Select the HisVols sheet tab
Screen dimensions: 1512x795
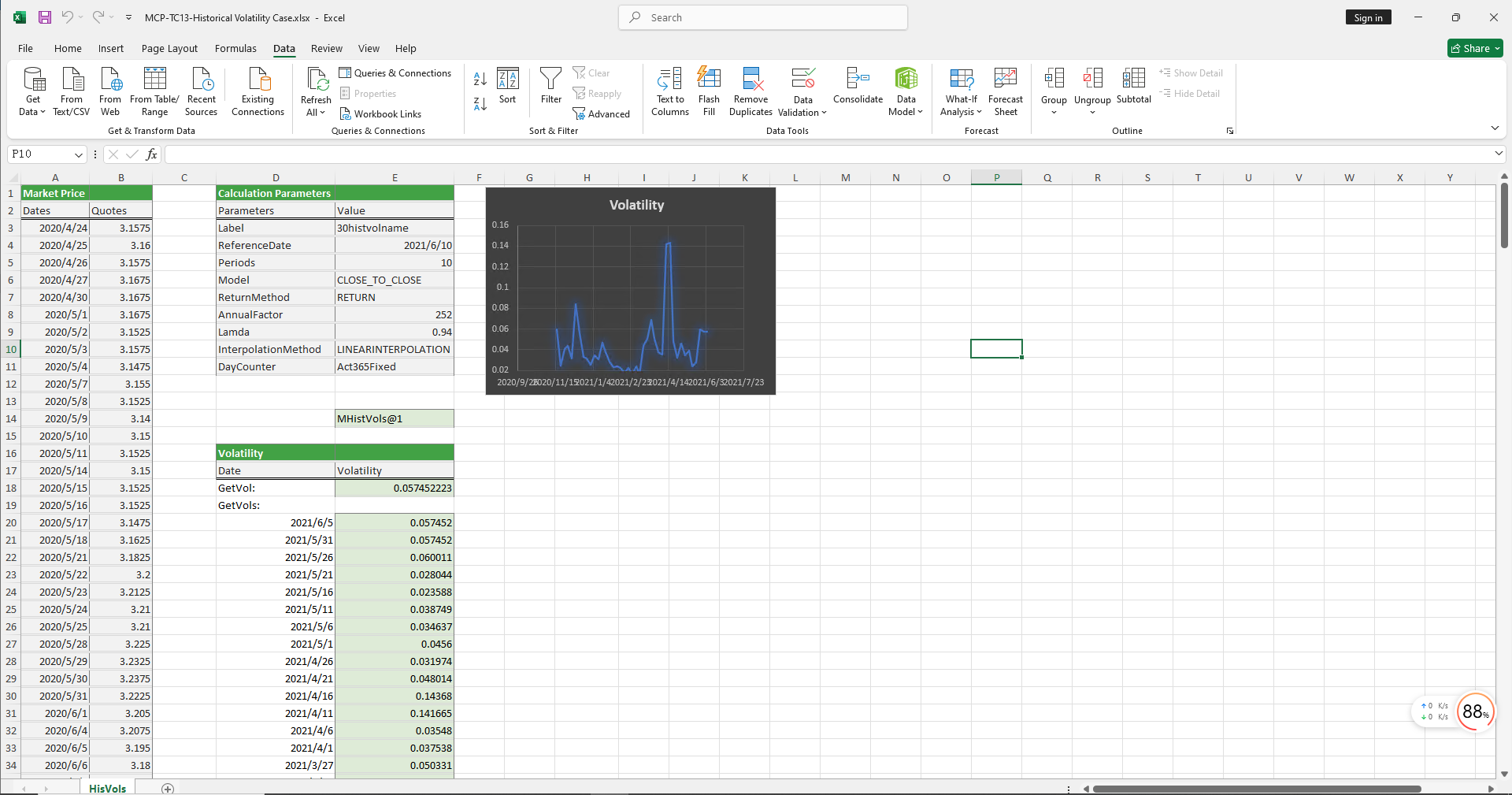pos(107,789)
